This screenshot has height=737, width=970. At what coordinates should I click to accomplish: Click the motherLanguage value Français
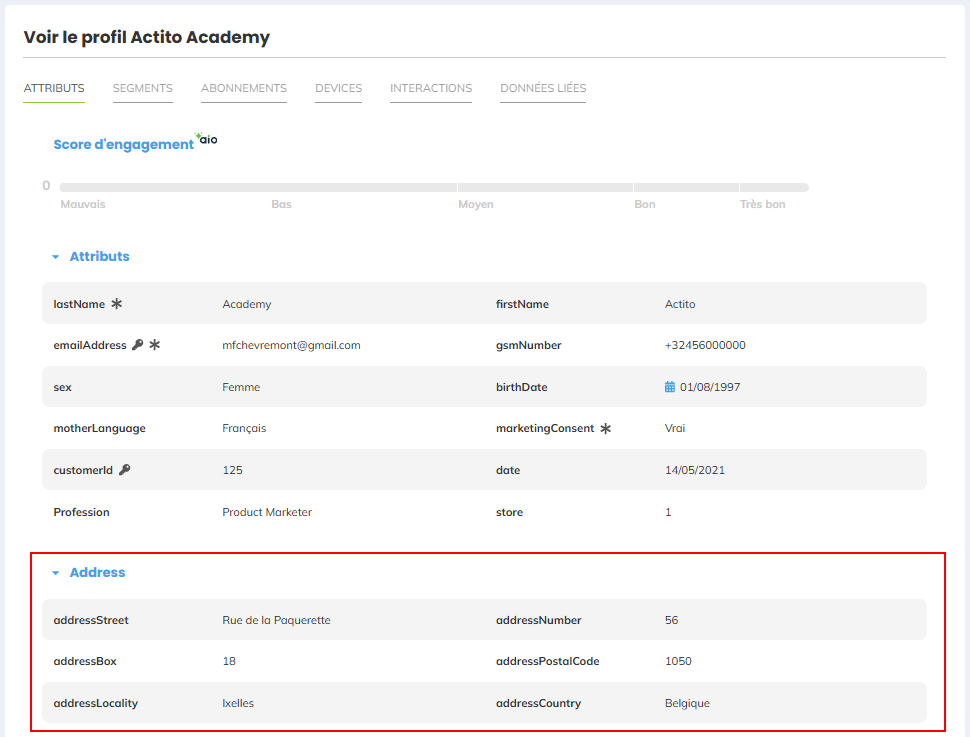coord(244,428)
